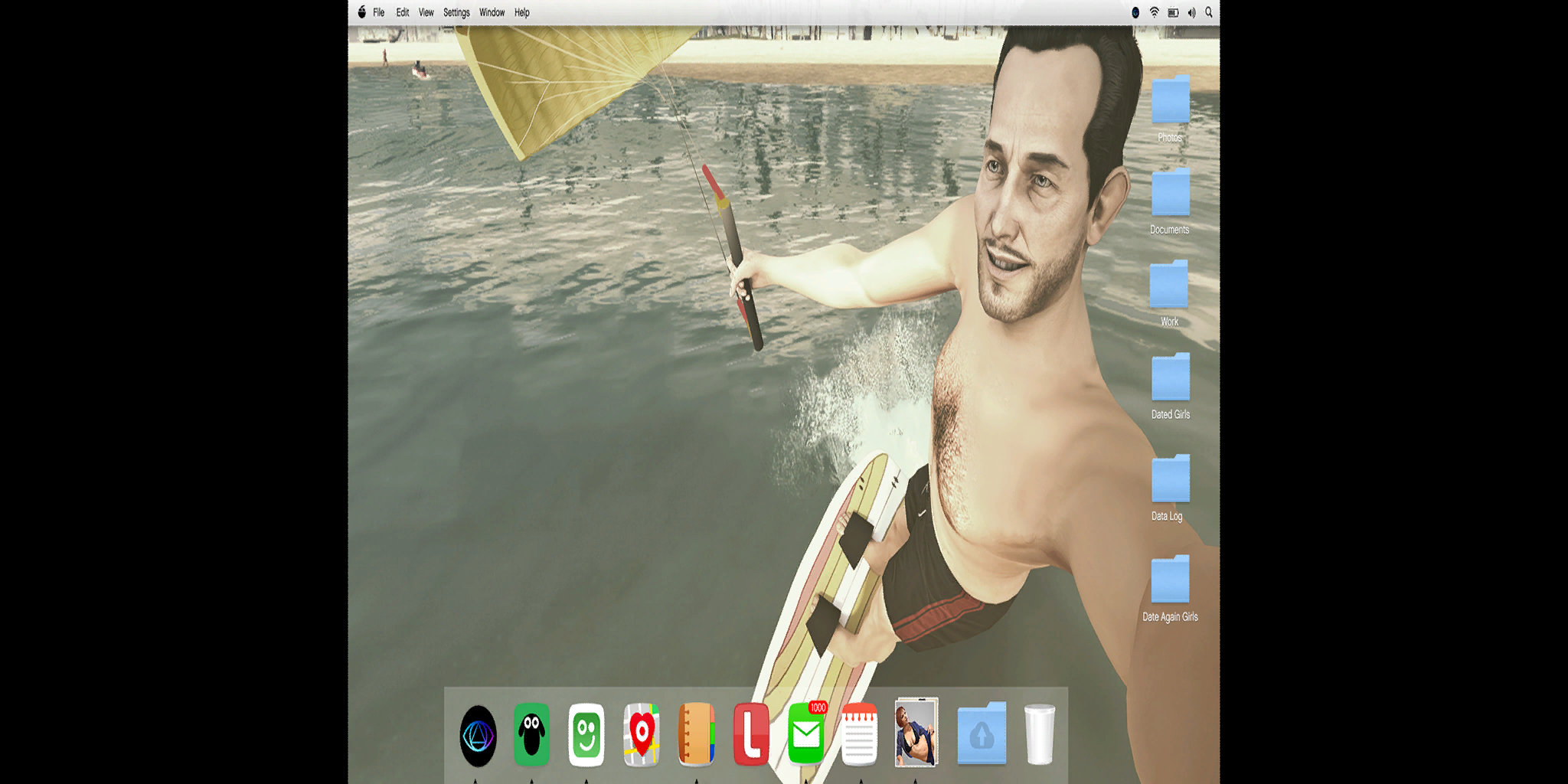Launch the heart map pin app
Image resolution: width=1568 pixels, height=784 pixels.
pyautogui.click(x=642, y=735)
